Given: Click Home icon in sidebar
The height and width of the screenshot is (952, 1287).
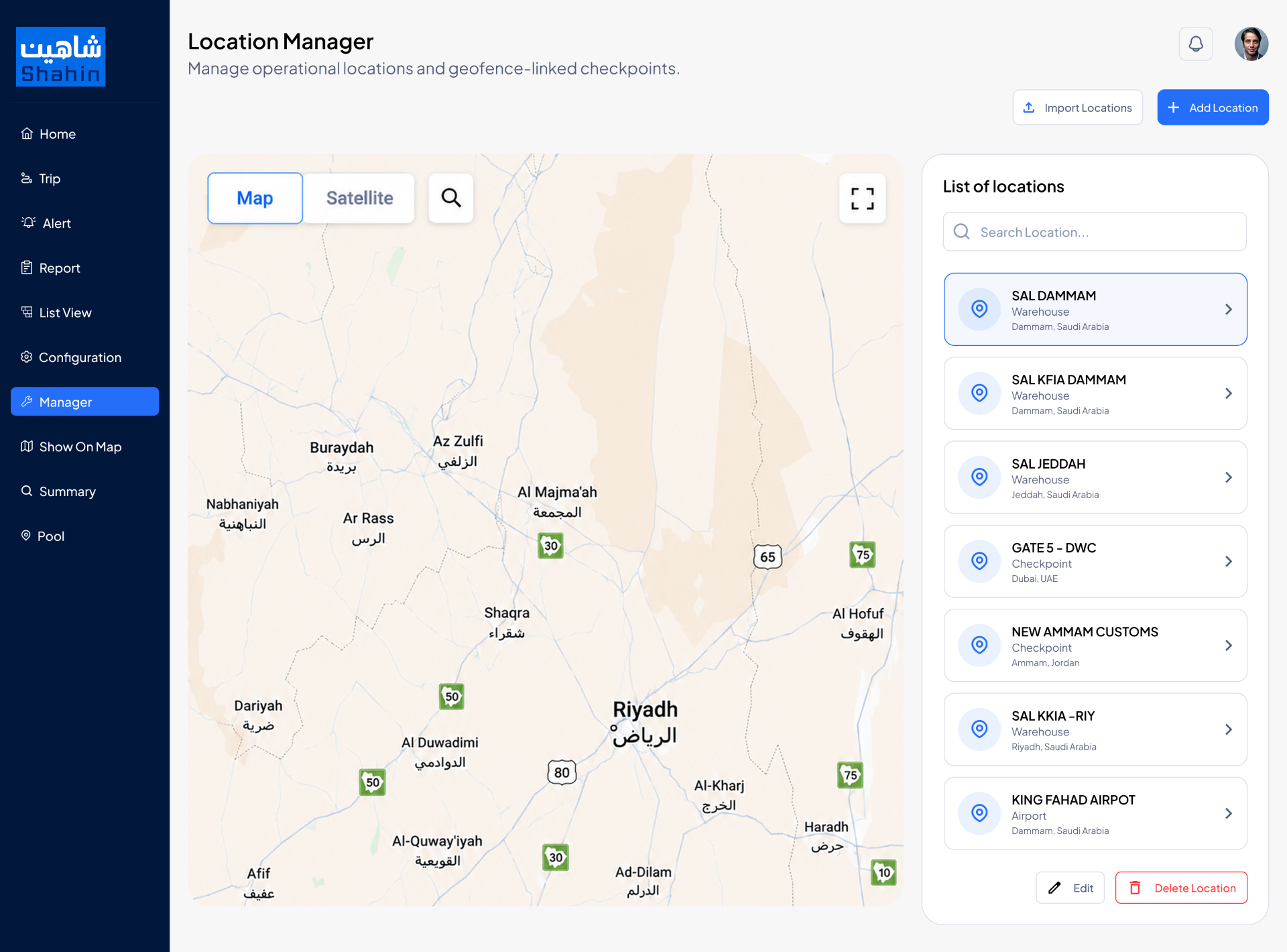Looking at the screenshot, I should coord(27,133).
